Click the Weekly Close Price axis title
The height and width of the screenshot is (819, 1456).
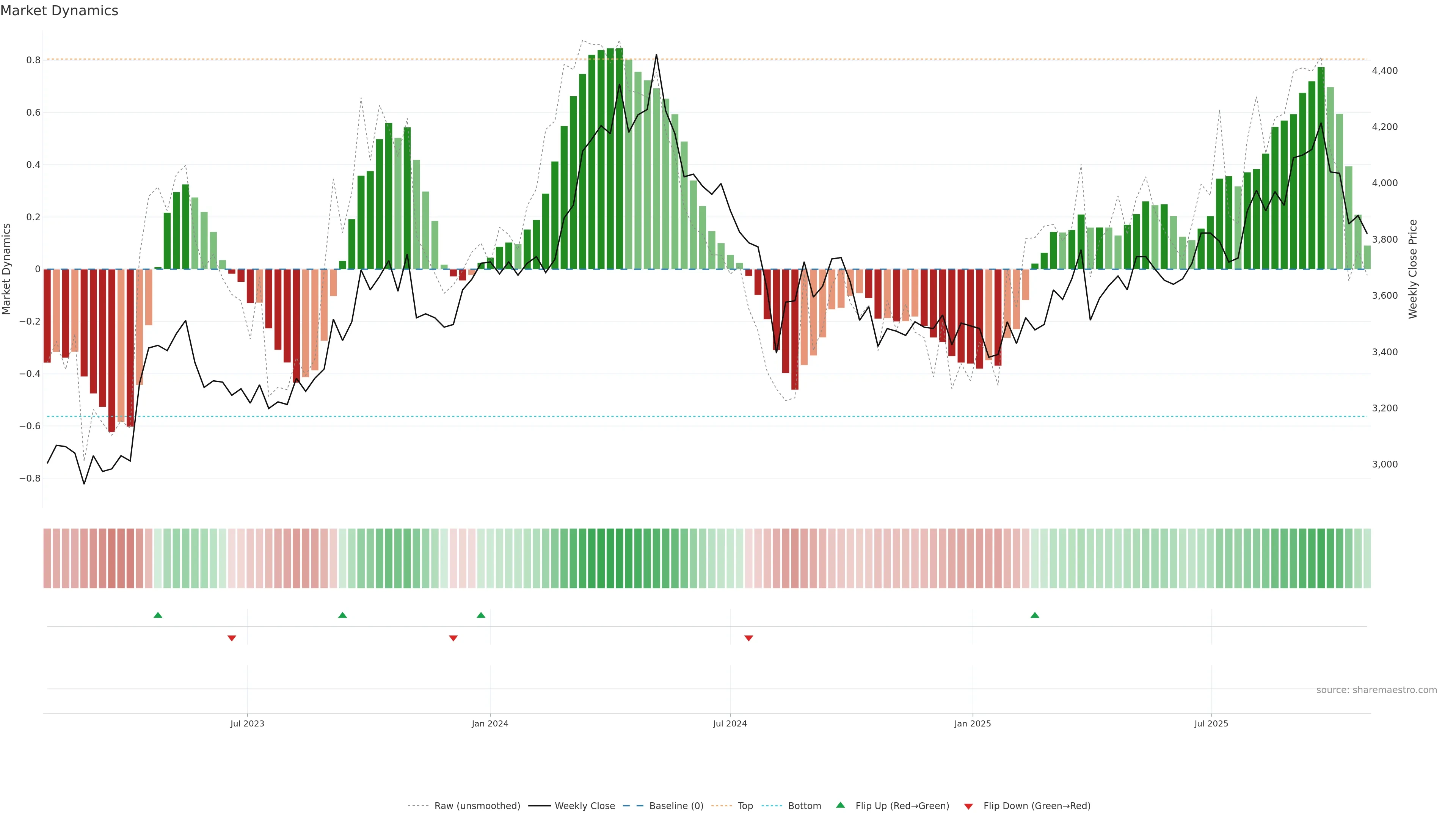(x=1412, y=269)
